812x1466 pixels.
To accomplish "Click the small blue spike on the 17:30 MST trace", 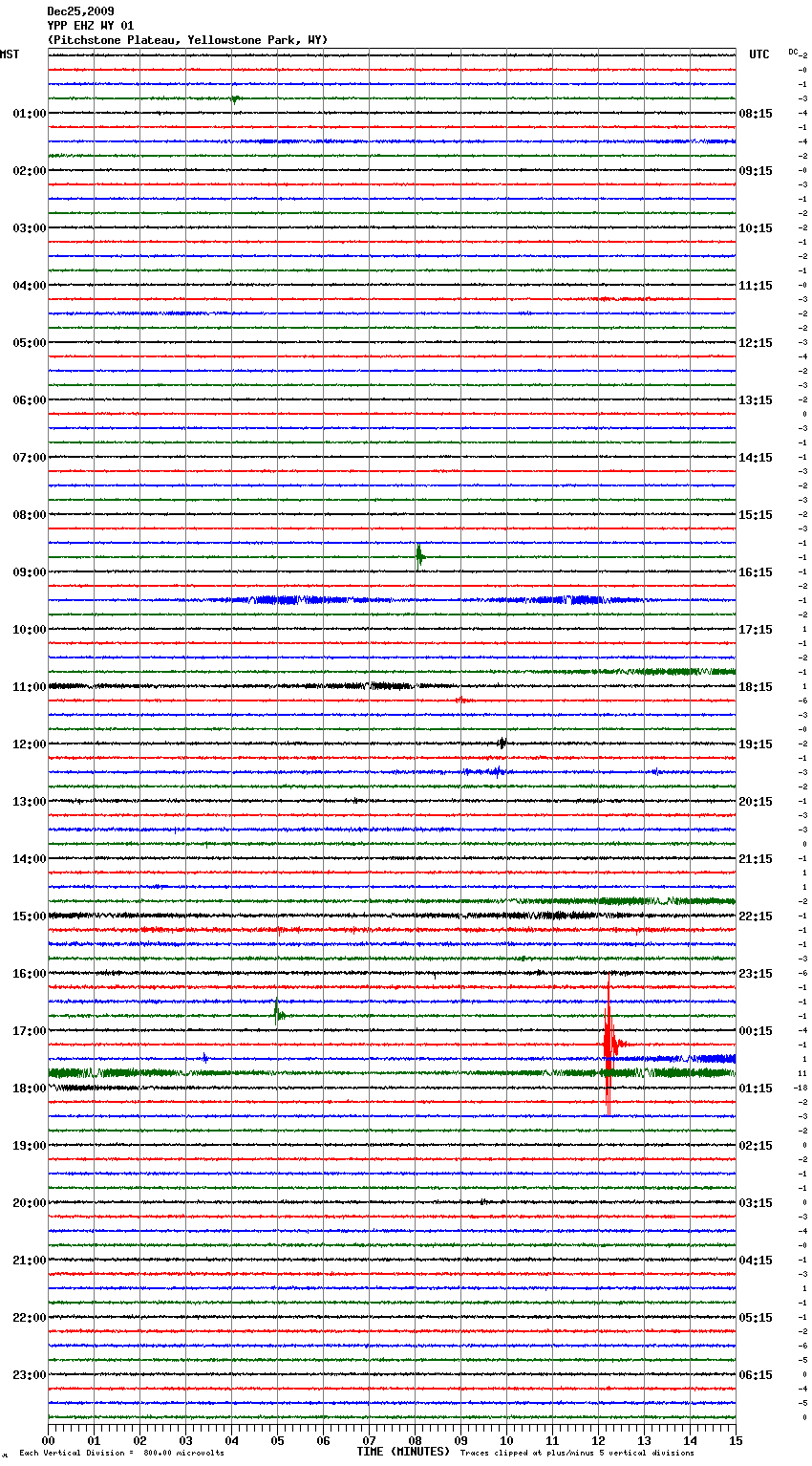I will (x=204, y=1058).
